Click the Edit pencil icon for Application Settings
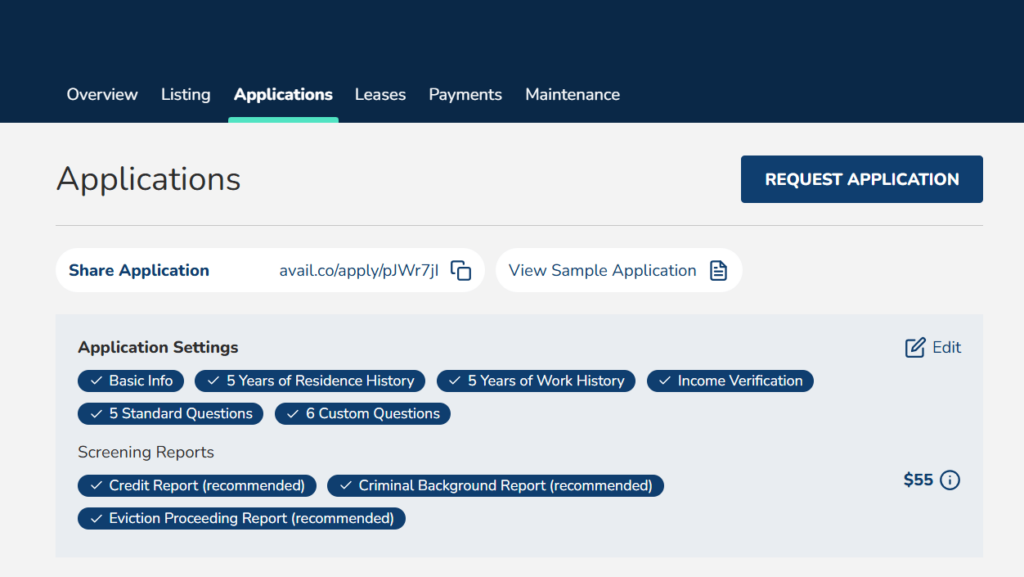 click(915, 346)
